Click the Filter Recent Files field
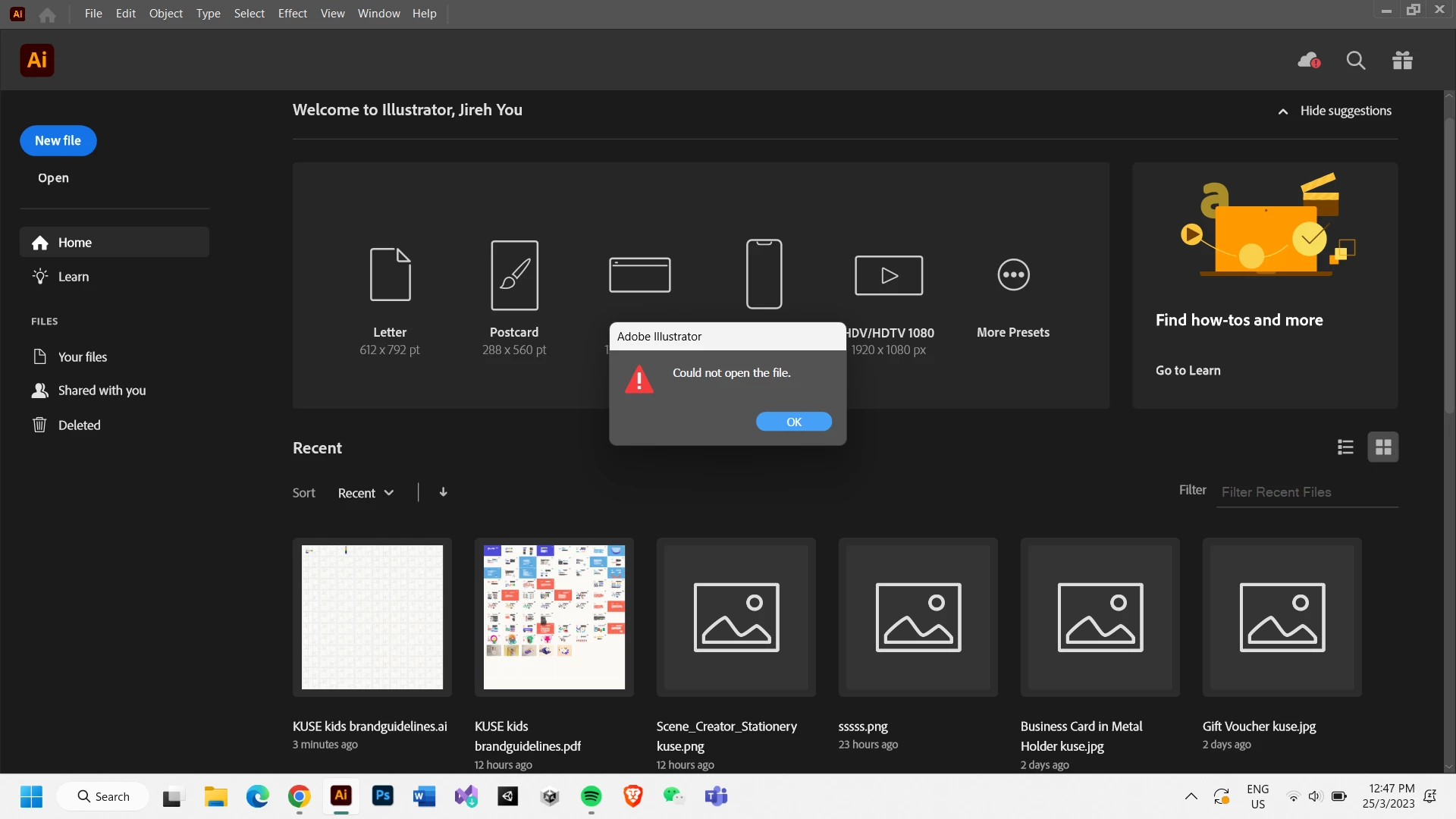The height and width of the screenshot is (819, 1456). click(1306, 492)
